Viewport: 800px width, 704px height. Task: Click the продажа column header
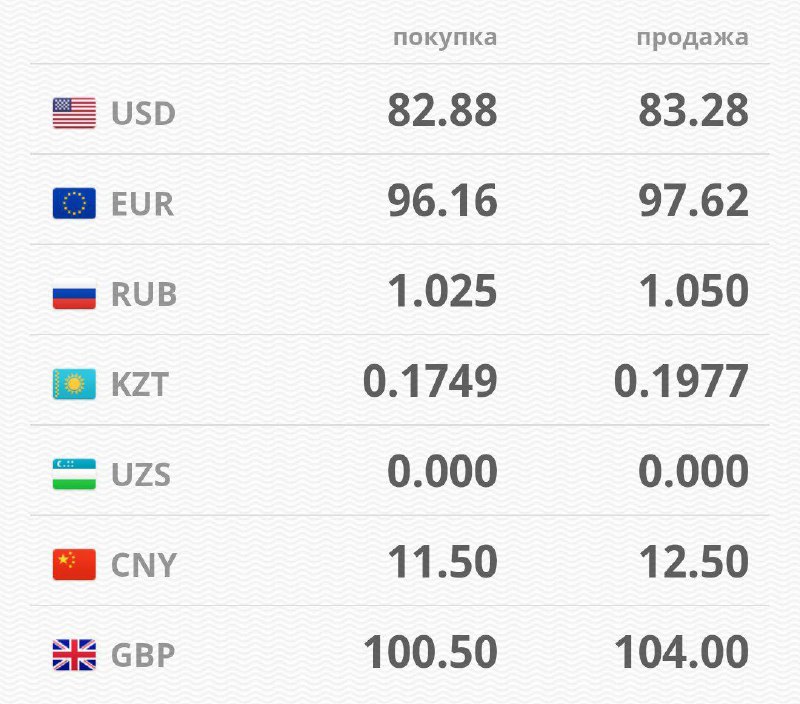click(x=692, y=38)
